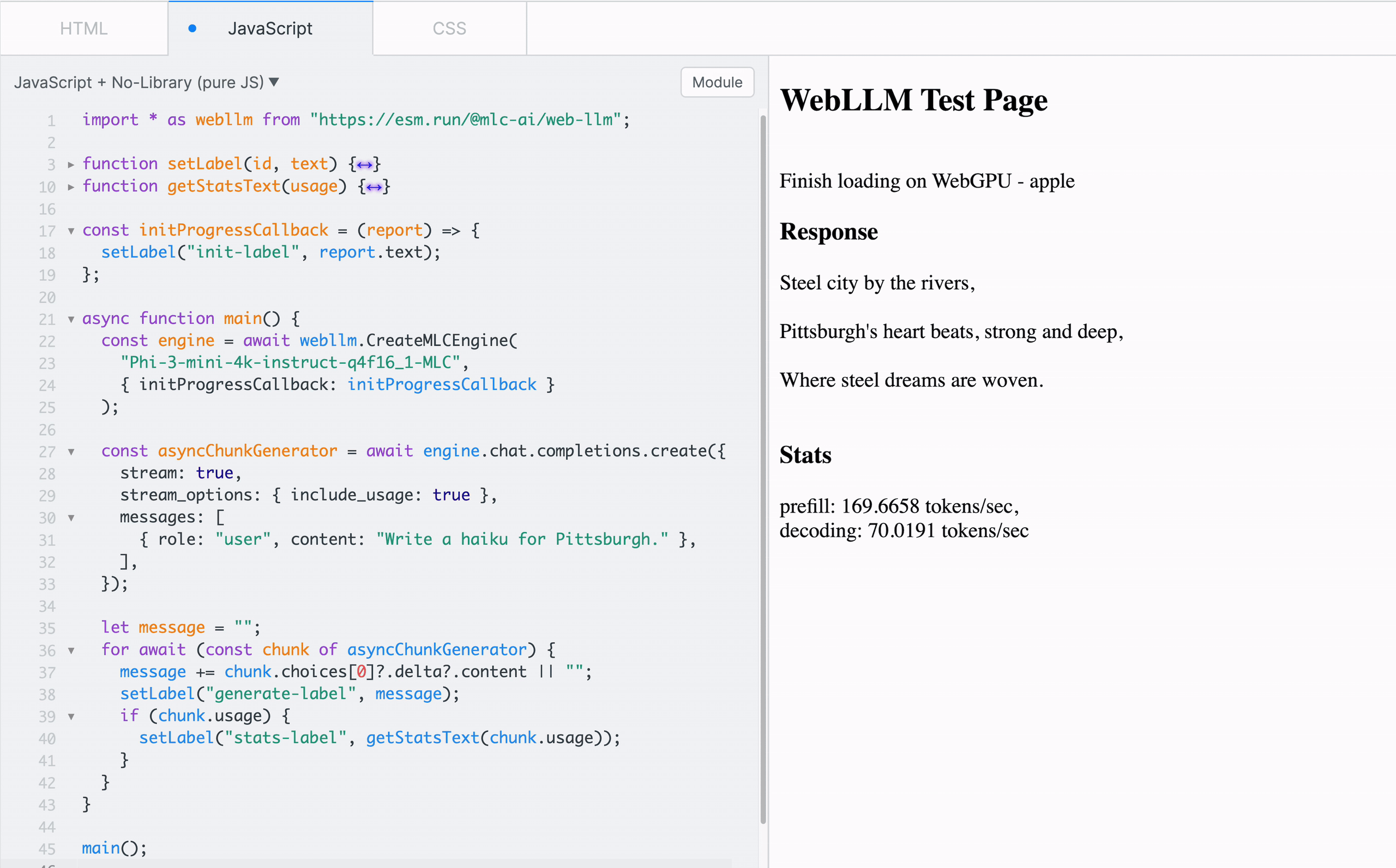The height and width of the screenshot is (868, 1396).
Task: Collapse the for await loop fold arrow
Action: click(x=70, y=650)
